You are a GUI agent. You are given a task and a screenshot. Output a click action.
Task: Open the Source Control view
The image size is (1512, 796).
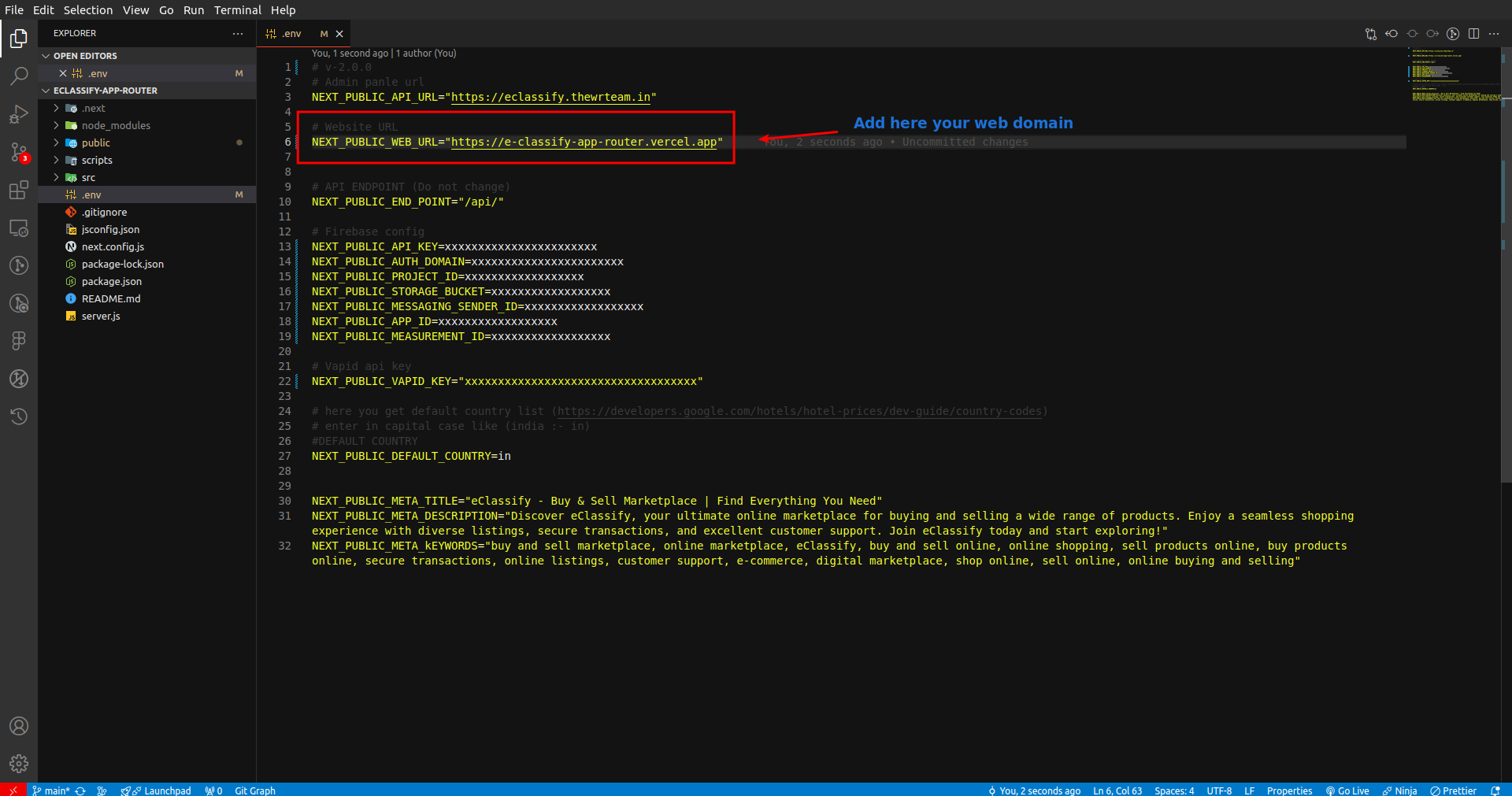19,152
